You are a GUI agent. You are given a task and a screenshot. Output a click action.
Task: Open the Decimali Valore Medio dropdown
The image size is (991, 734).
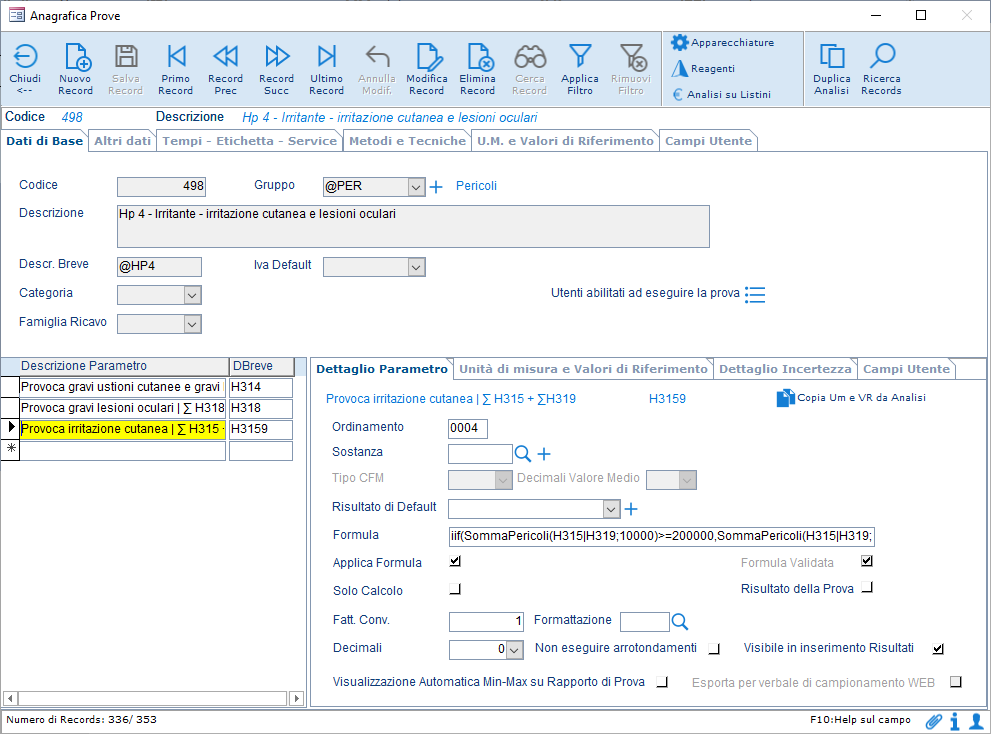tap(688, 480)
